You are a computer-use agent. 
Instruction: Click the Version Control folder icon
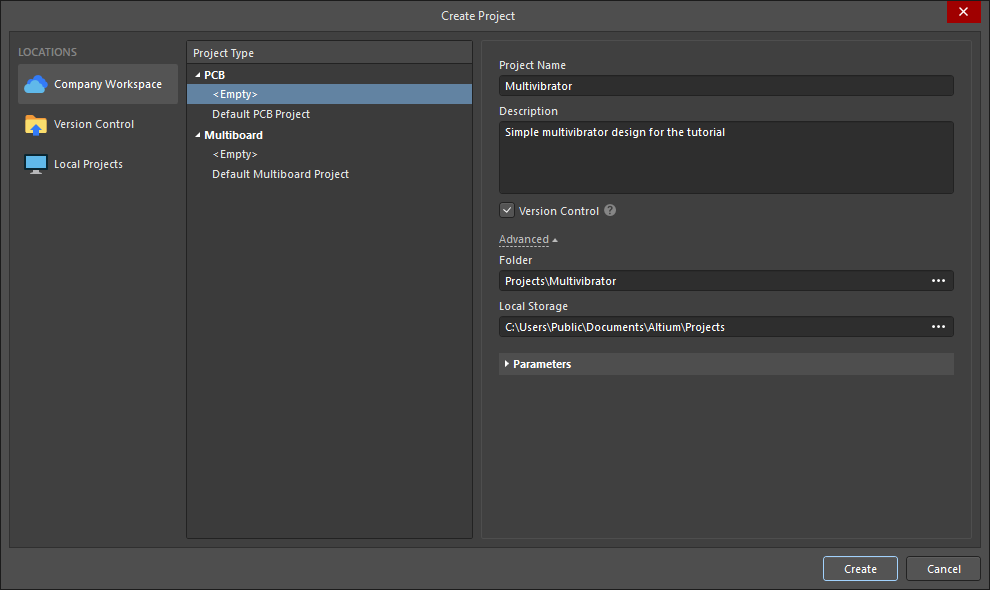[36, 125]
